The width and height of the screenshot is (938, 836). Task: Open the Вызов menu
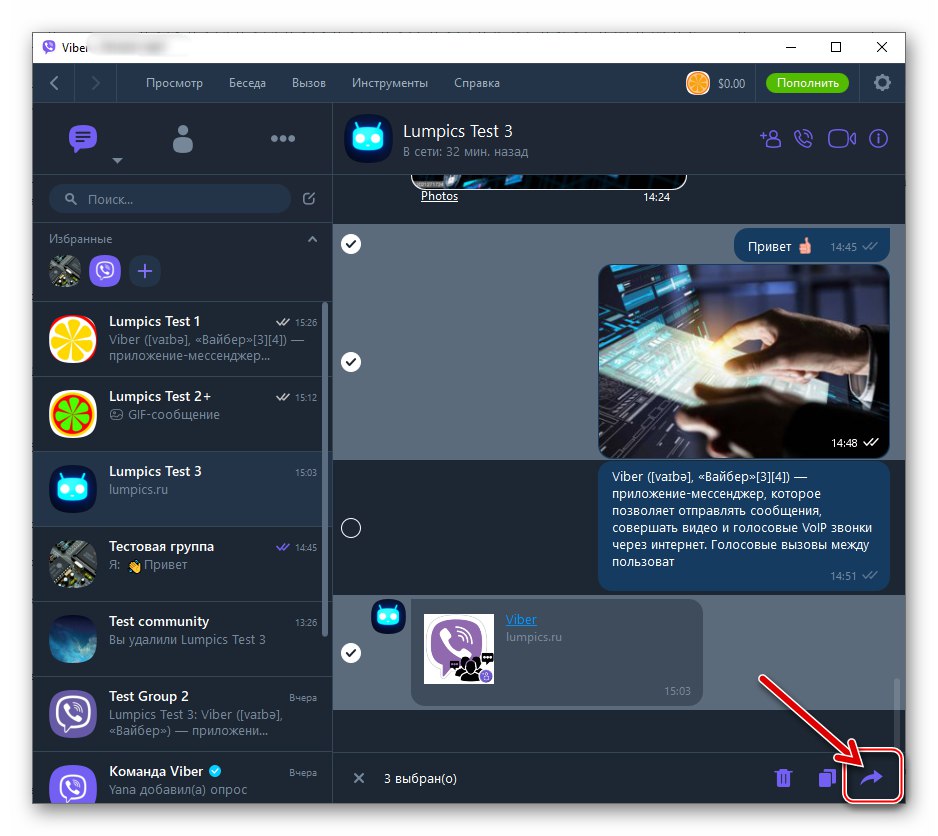coord(309,83)
